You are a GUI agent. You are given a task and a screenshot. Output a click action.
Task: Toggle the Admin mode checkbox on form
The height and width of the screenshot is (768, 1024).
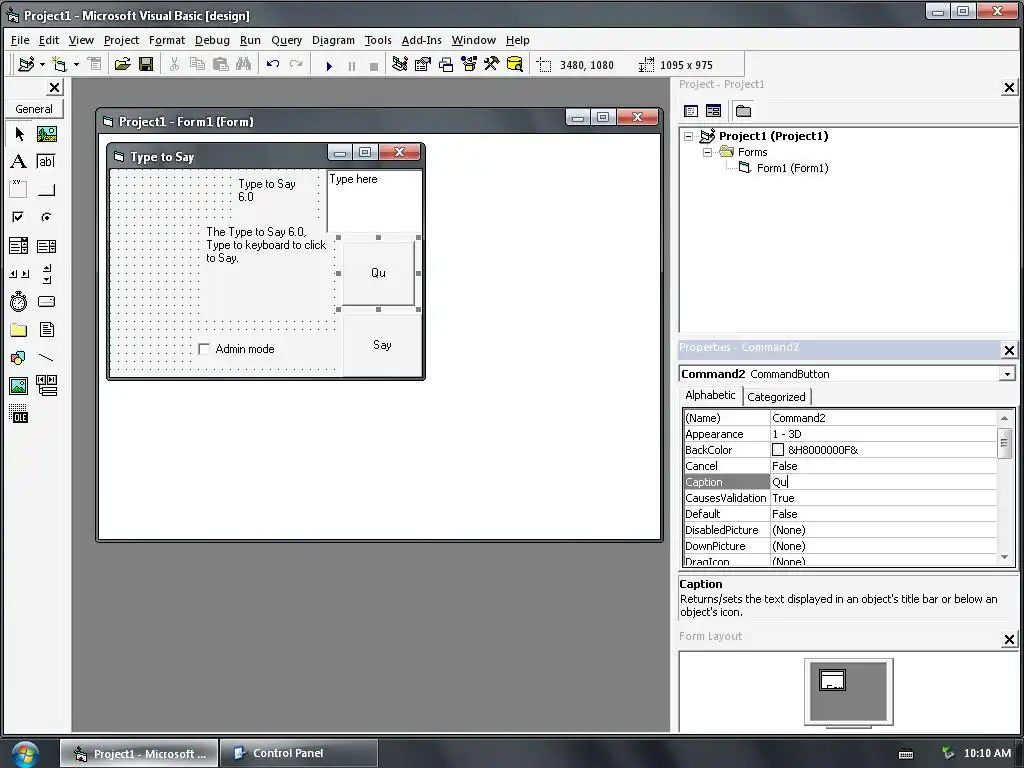204,349
